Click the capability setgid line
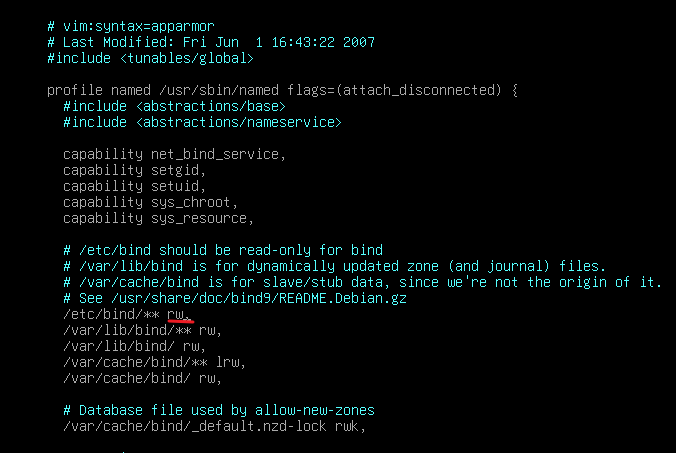The image size is (676, 453). 135,170
